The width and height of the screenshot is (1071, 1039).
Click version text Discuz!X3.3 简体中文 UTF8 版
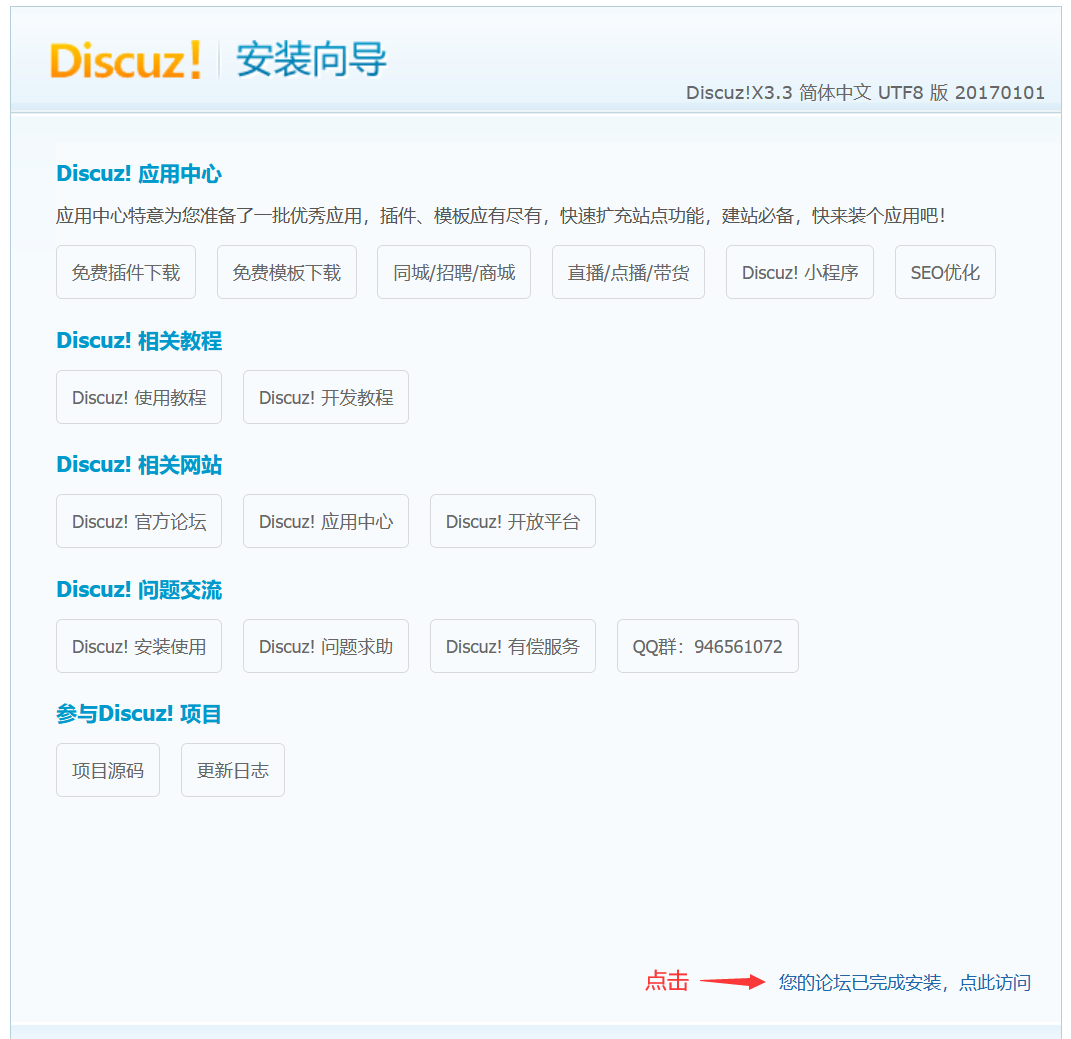[x=817, y=92]
